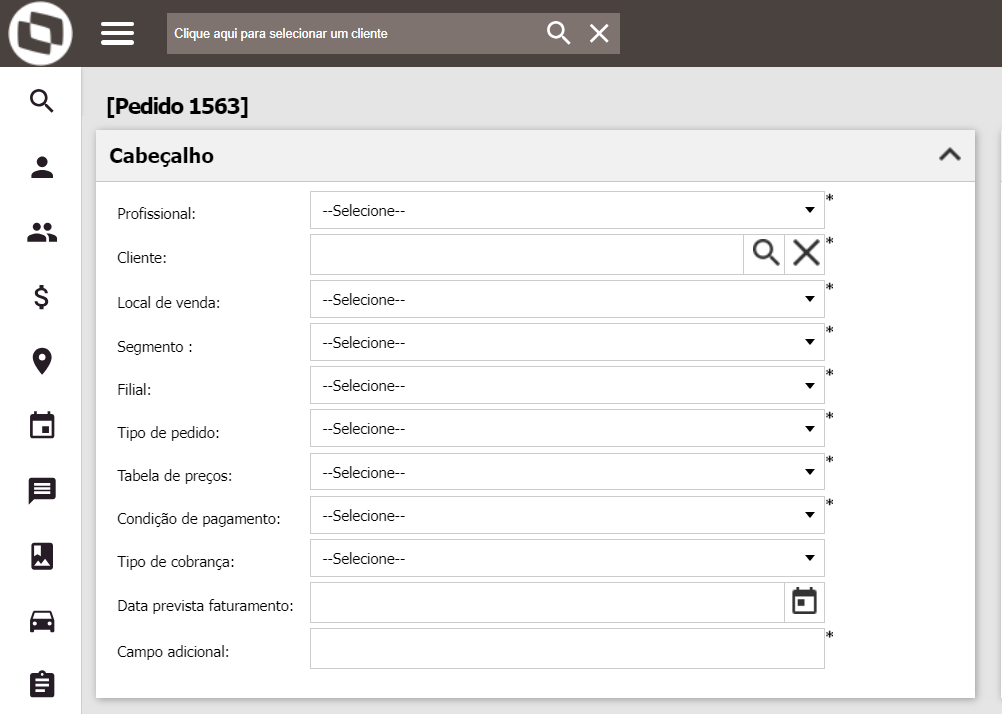The width and height of the screenshot is (1002, 714).
Task: Open the chat message sidebar icon
Action: tap(41, 491)
